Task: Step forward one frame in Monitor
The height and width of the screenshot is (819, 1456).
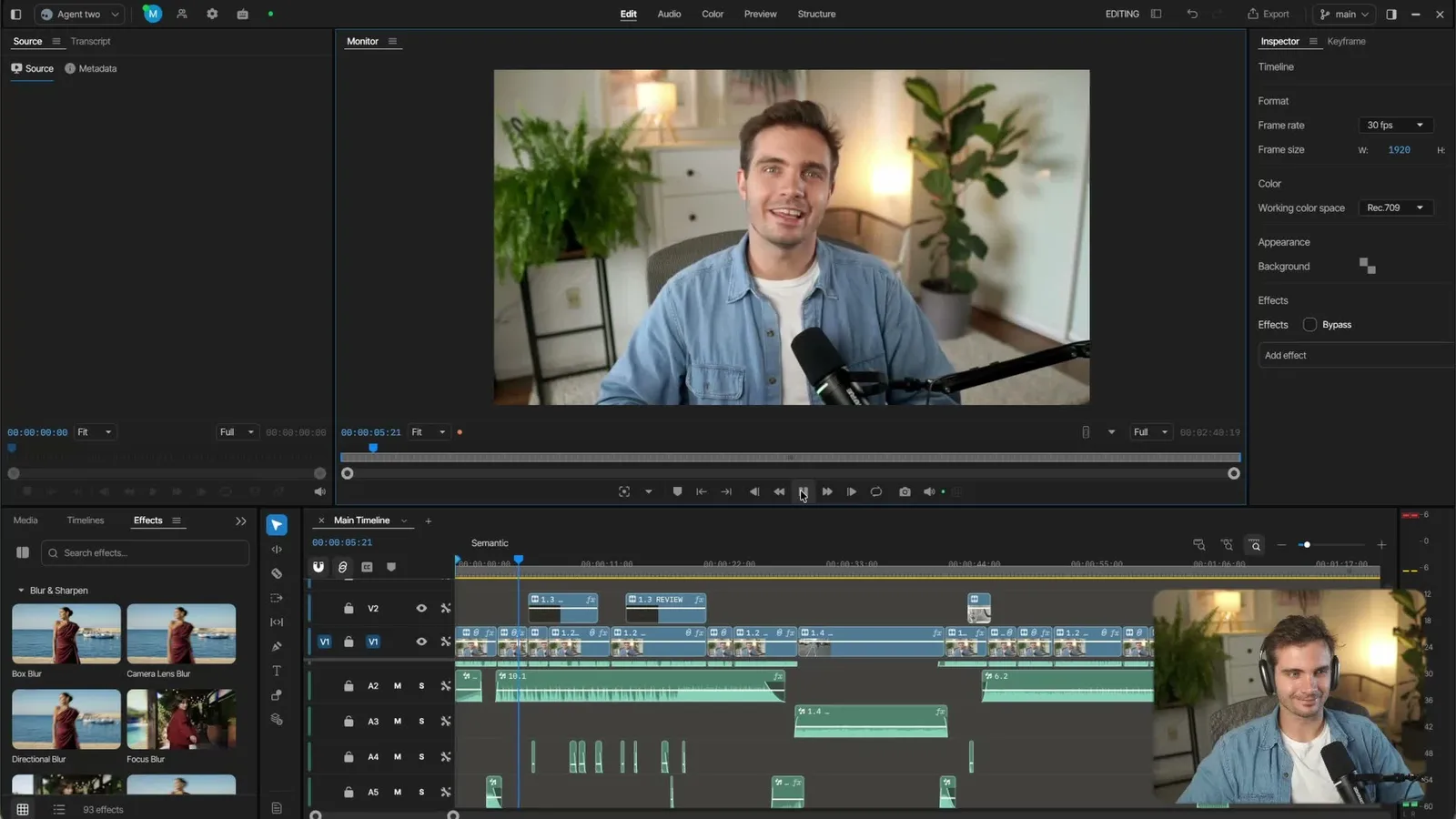Action: pos(852,491)
